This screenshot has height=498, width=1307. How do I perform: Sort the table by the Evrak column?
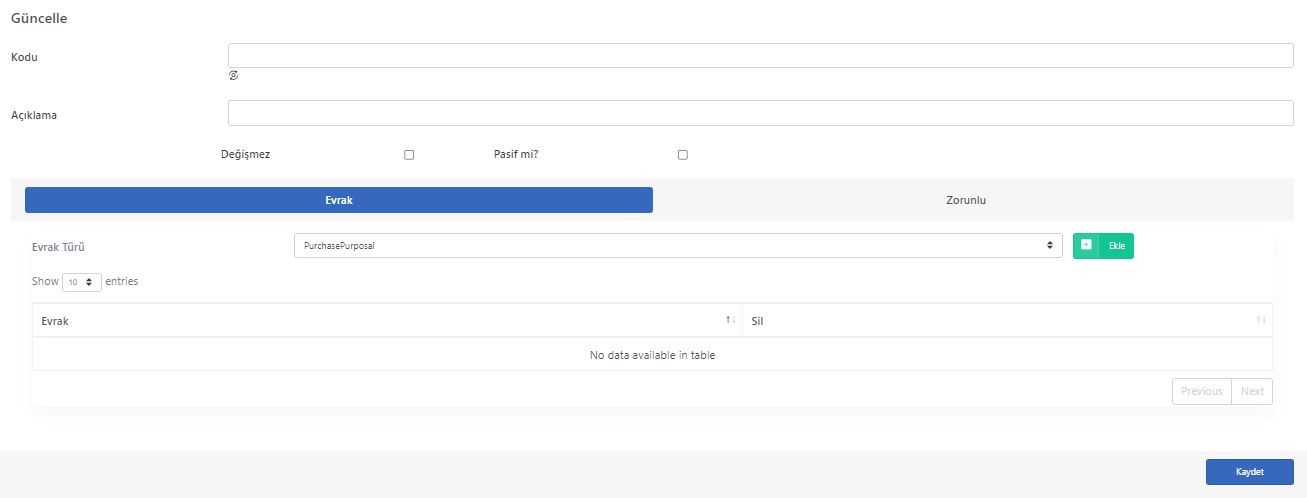click(387, 320)
